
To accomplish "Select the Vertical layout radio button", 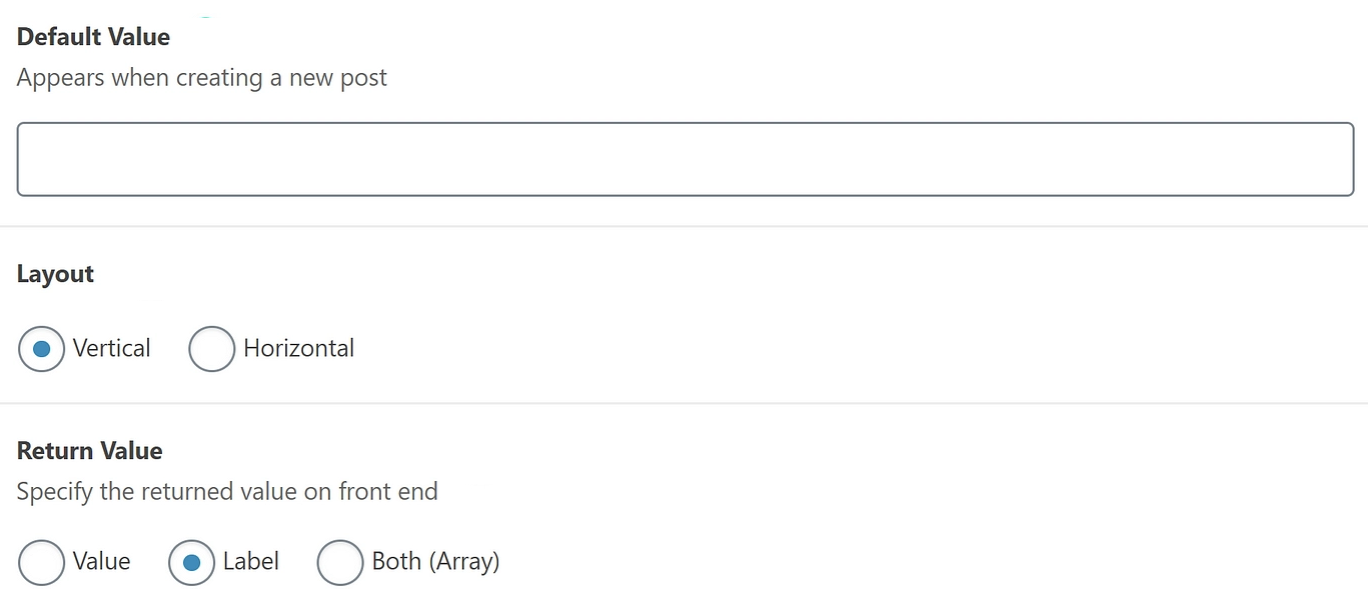I will click(42, 349).
